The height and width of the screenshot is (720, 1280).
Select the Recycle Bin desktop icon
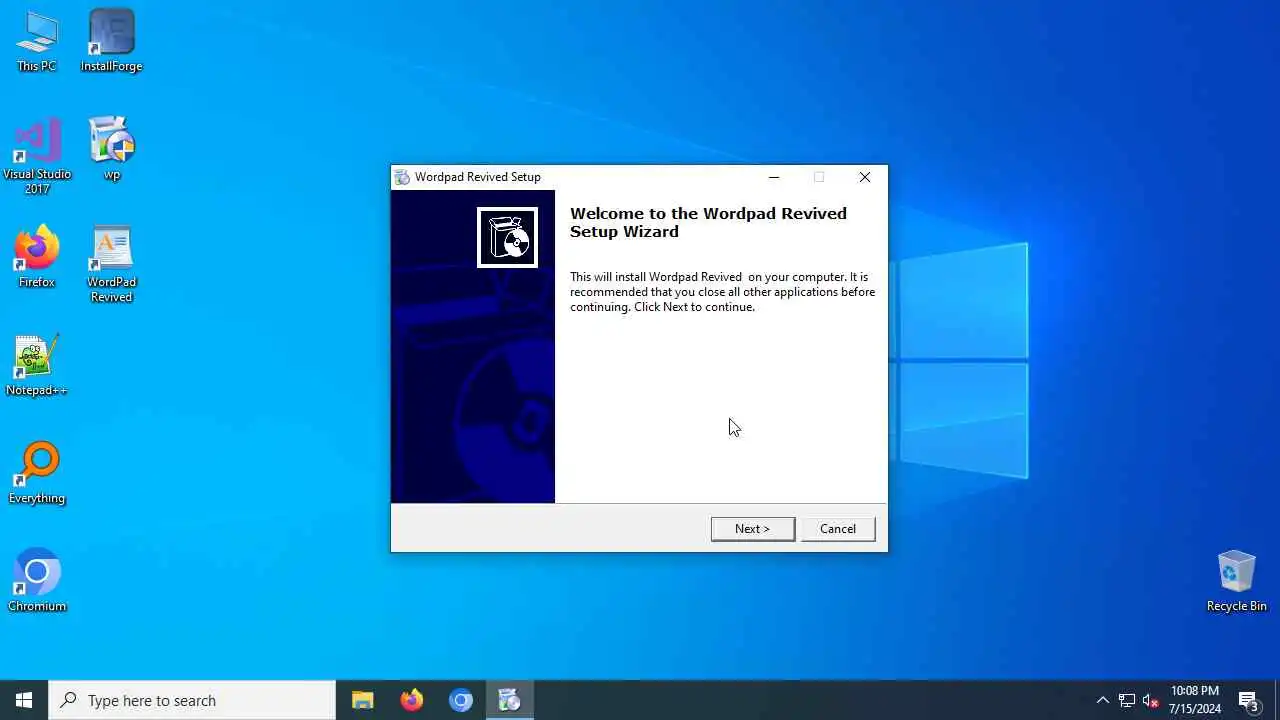(1236, 581)
